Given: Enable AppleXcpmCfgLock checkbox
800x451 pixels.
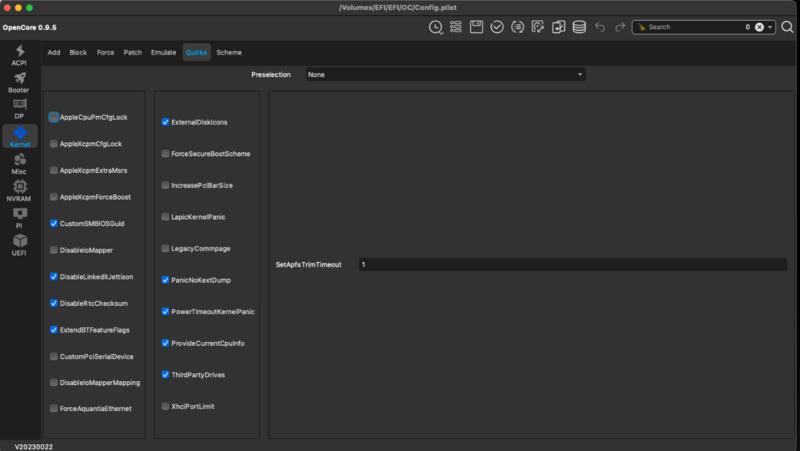Looking at the screenshot, I should pos(54,144).
